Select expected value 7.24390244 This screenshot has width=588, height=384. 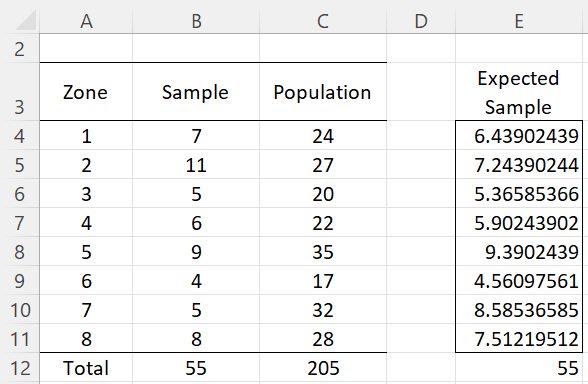pos(519,165)
